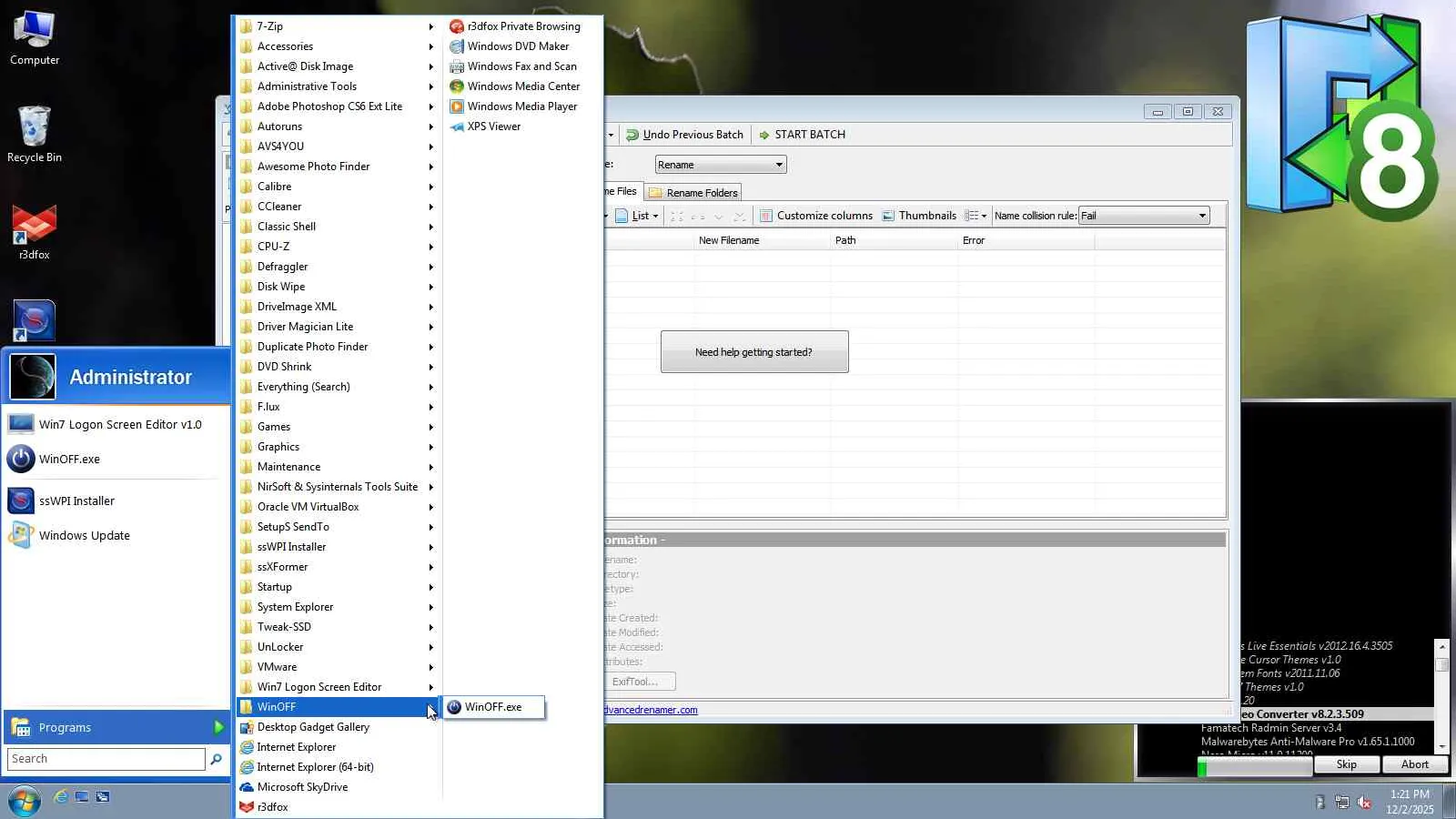Select Malwarebytes Anti-Malware Pro entry in installer list
1456x819 pixels.
pyautogui.click(x=1308, y=742)
